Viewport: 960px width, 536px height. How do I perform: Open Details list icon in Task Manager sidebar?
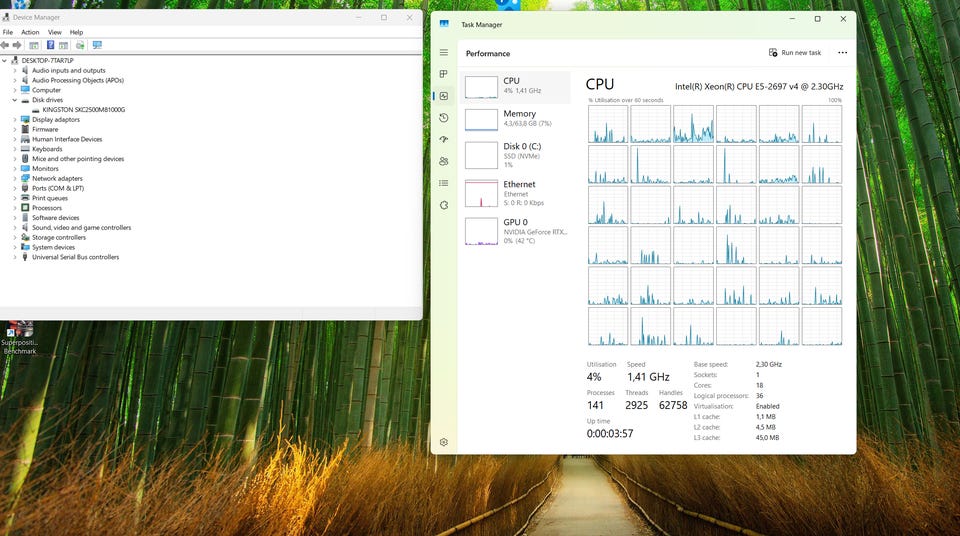click(x=444, y=183)
